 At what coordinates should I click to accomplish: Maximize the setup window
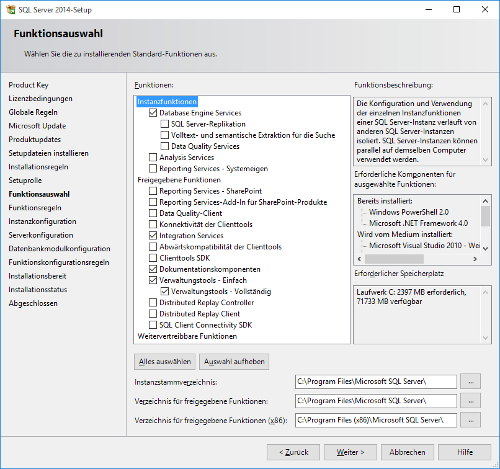[457, 9]
